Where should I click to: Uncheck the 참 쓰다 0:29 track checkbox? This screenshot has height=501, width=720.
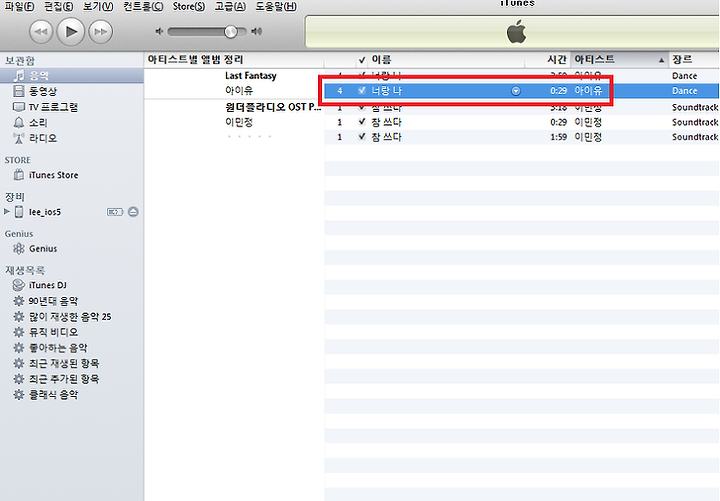(362, 122)
